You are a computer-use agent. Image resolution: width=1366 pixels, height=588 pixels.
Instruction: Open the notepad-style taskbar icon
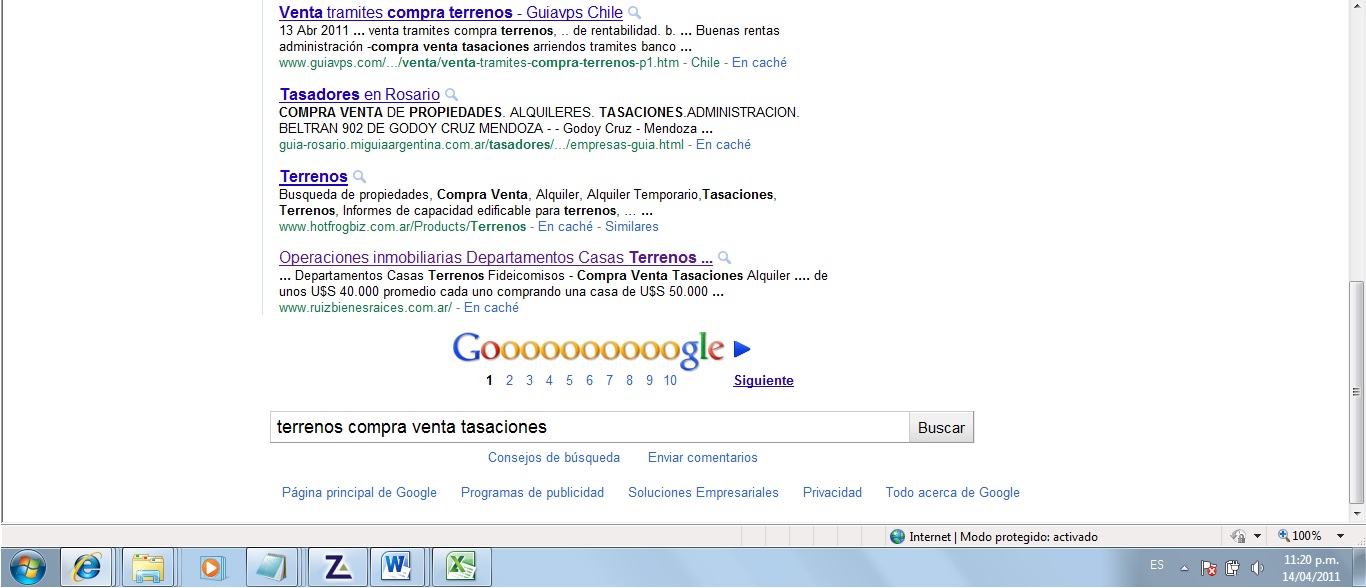pyautogui.click(x=272, y=567)
